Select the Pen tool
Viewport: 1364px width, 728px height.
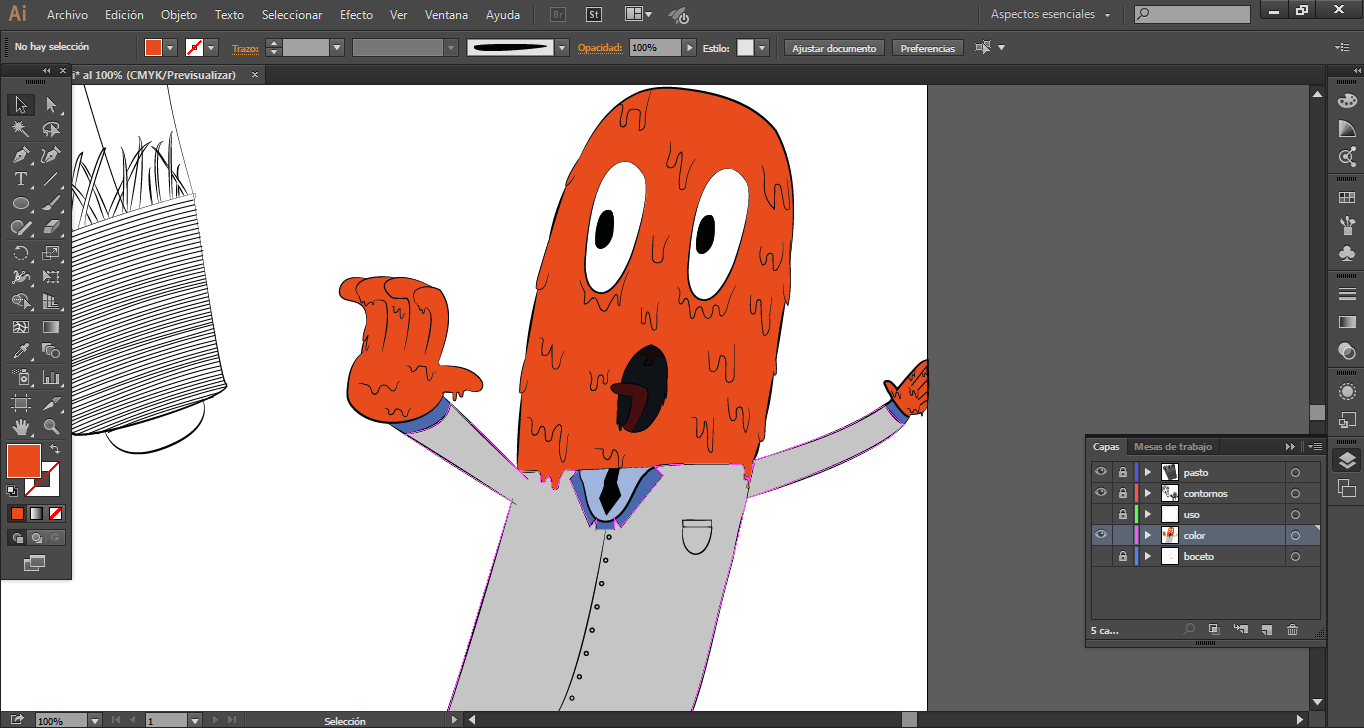(20, 155)
